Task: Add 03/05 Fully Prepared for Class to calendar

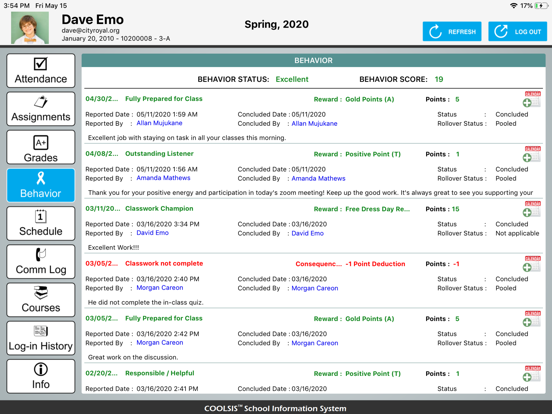Action: pyautogui.click(x=532, y=319)
